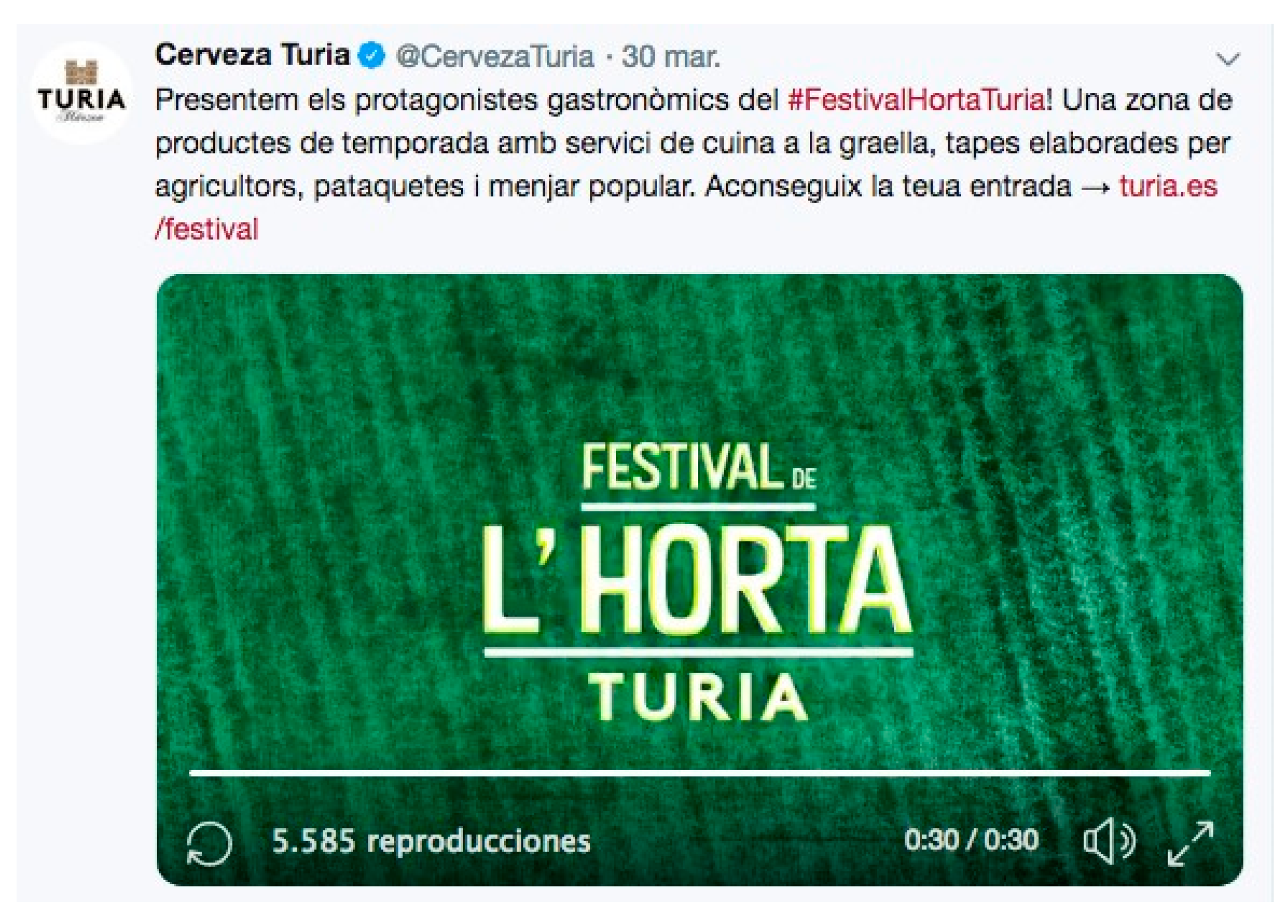The width and height of the screenshot is (1288, 924).
Task: Open the @CervezaTuria handle
Action: point(495,56)
